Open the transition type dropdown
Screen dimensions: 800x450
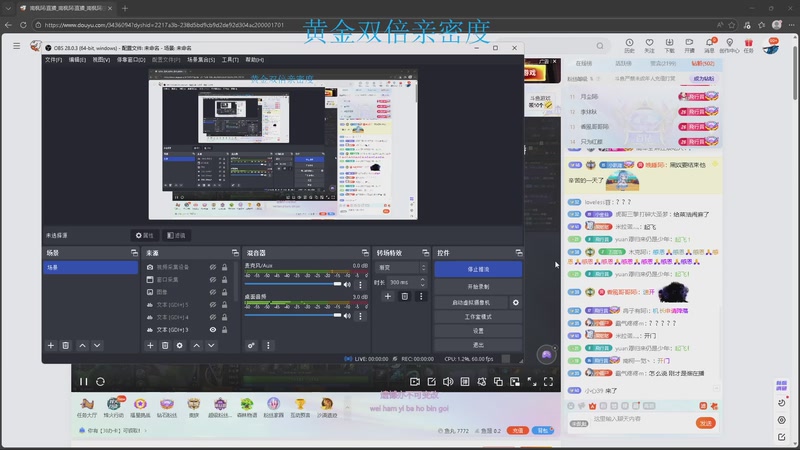pyautogui.click(x=402, y=267)
